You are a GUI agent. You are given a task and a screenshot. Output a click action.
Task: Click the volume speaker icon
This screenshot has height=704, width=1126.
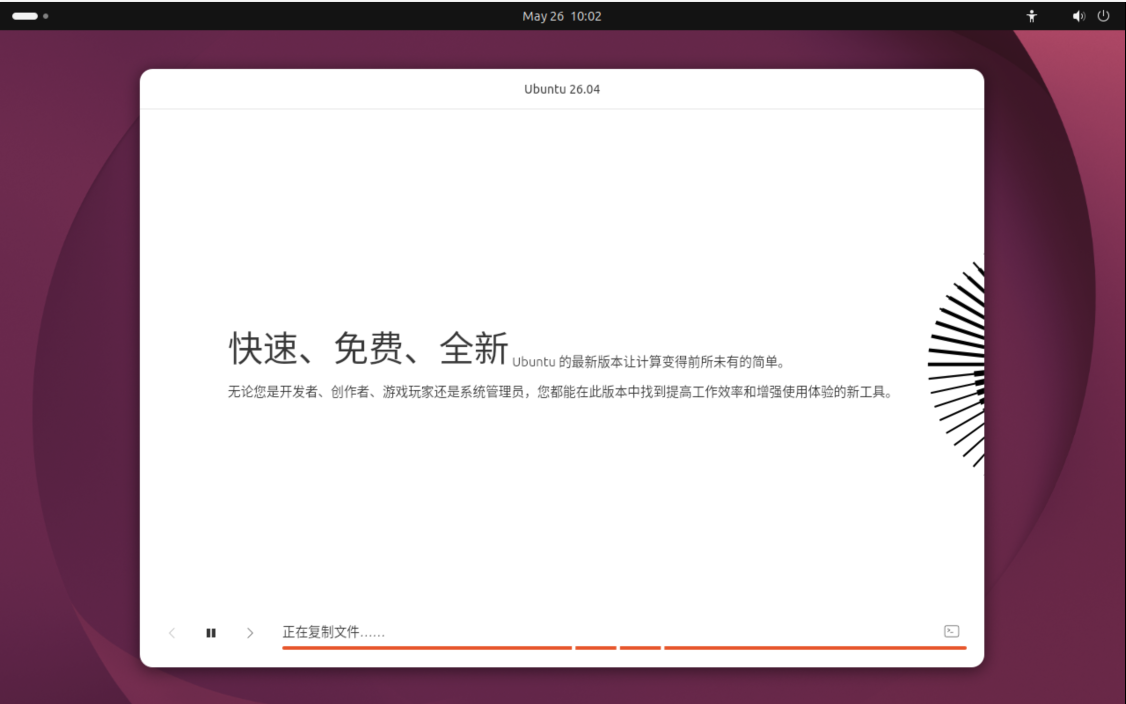(x=1079, y=16)
